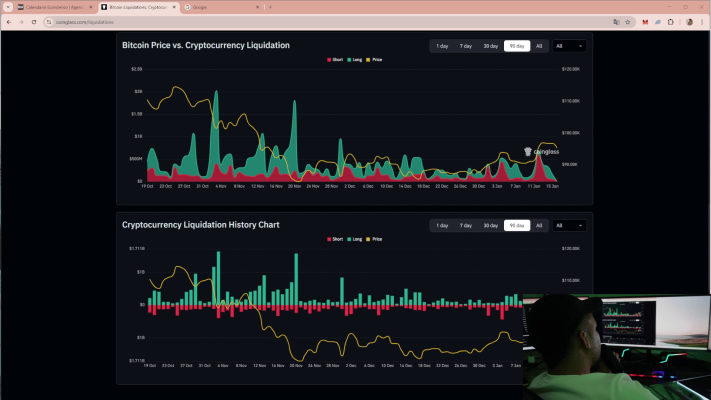Screen dimensions: 711x400
Task: Toggle Short red swatch in History chart legend
Action: (329, 240)
